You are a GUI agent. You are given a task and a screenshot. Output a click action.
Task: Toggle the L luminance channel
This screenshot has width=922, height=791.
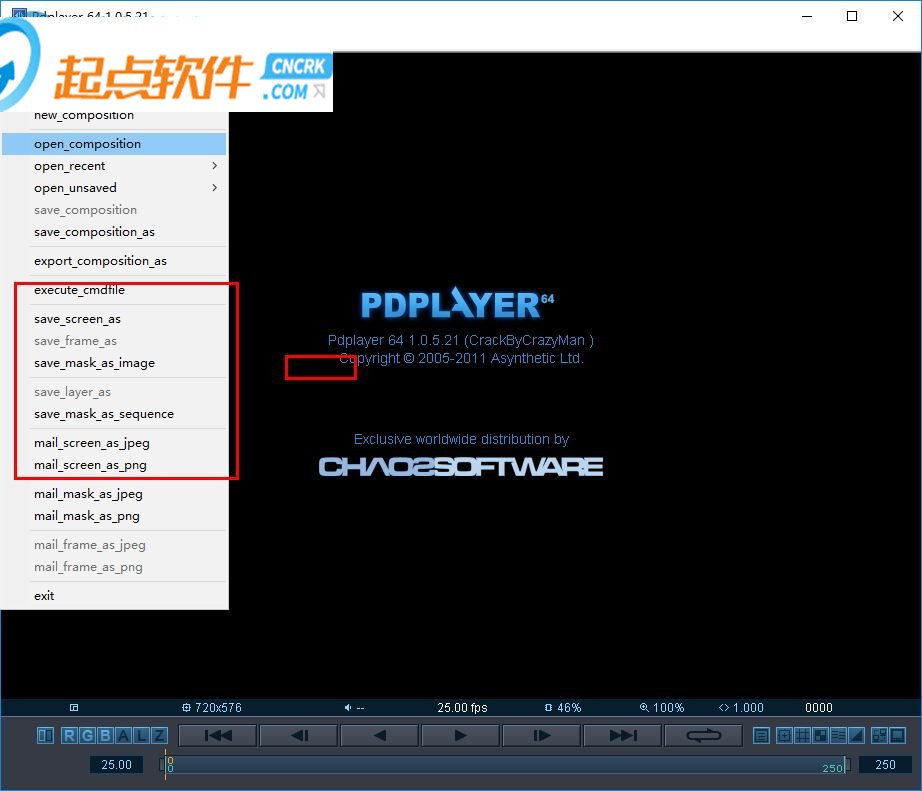142,736
